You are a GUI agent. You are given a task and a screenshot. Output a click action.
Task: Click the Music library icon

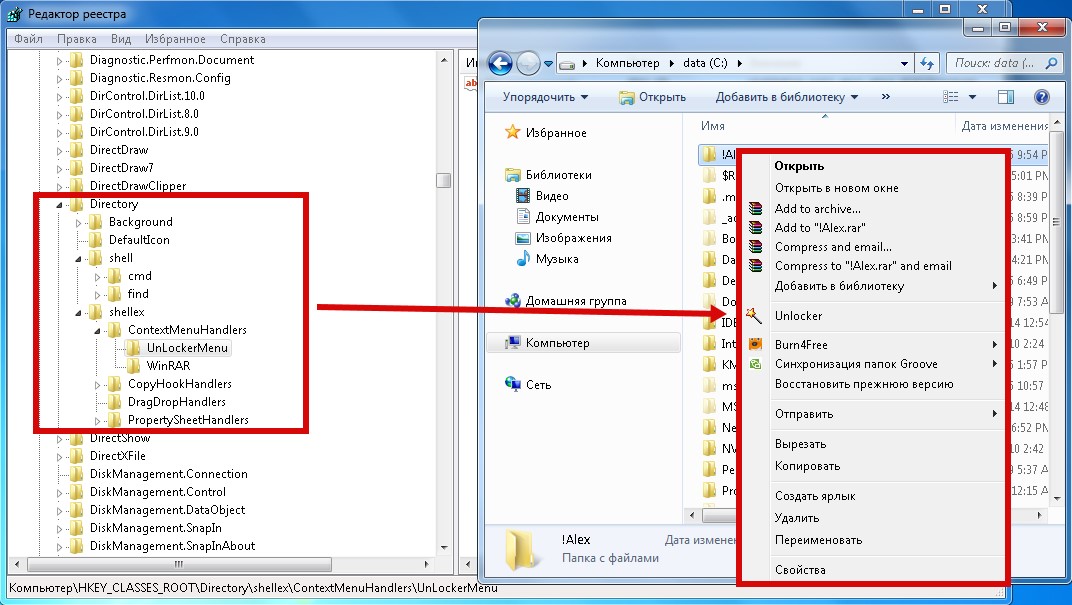(x=522, y=259)
